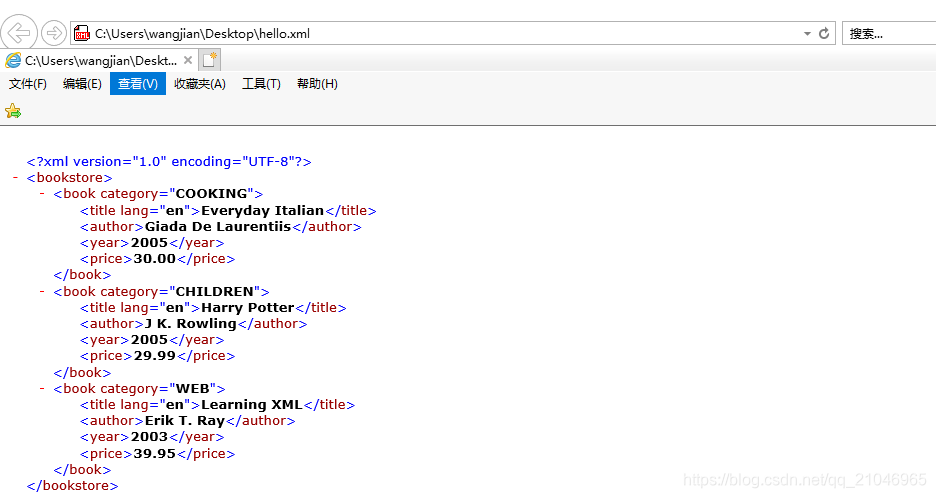Close the current browser tab
936x498 pixels.
click(188, 60)
